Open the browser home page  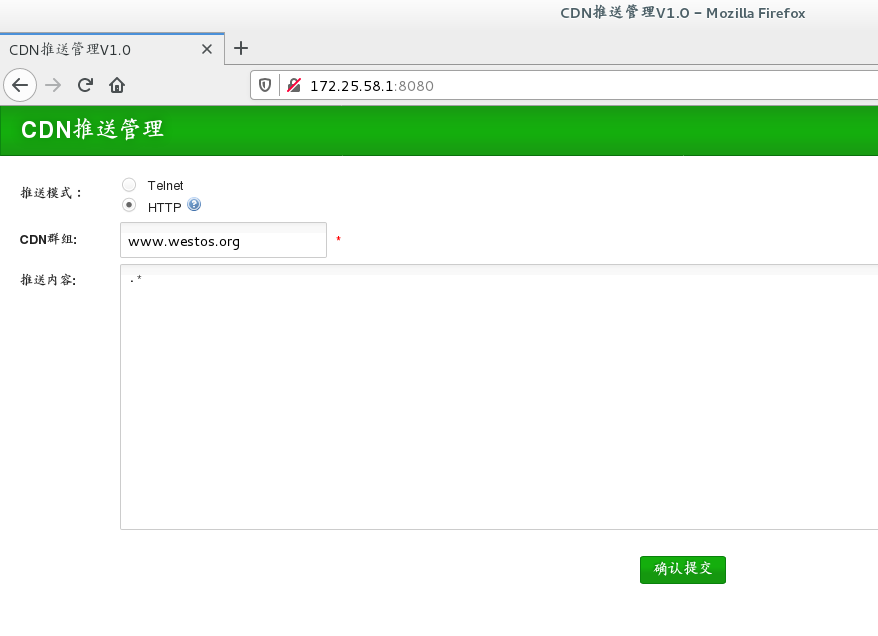point(116,85)
